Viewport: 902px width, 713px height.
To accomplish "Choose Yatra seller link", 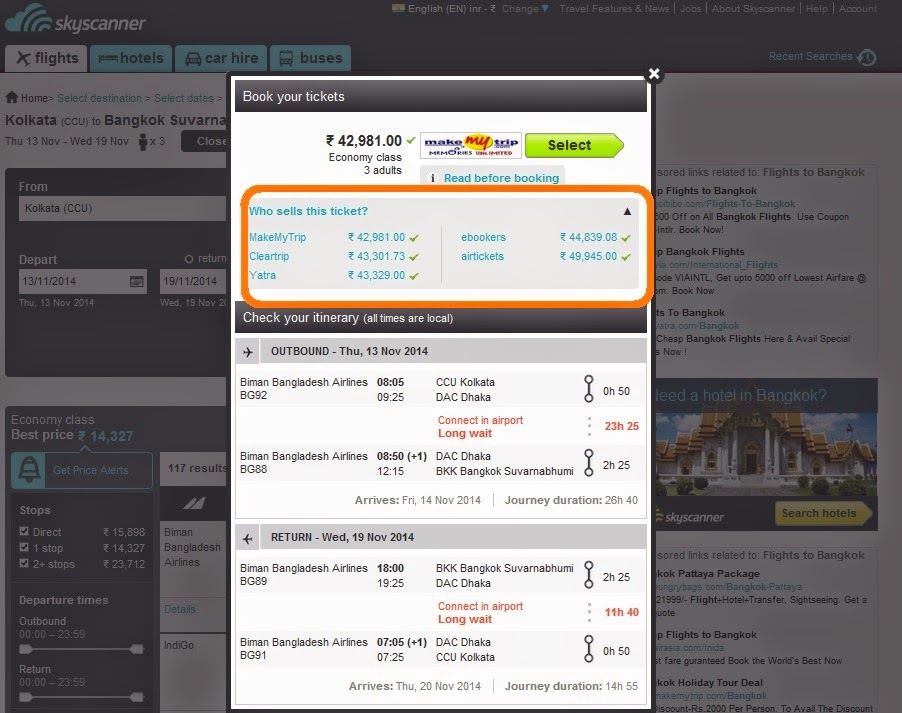I will [x=262, y=275].
